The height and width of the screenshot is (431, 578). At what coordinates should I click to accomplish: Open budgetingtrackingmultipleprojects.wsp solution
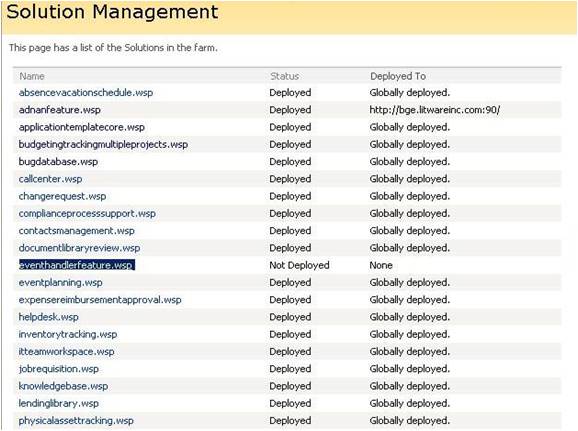coord(103,145)
